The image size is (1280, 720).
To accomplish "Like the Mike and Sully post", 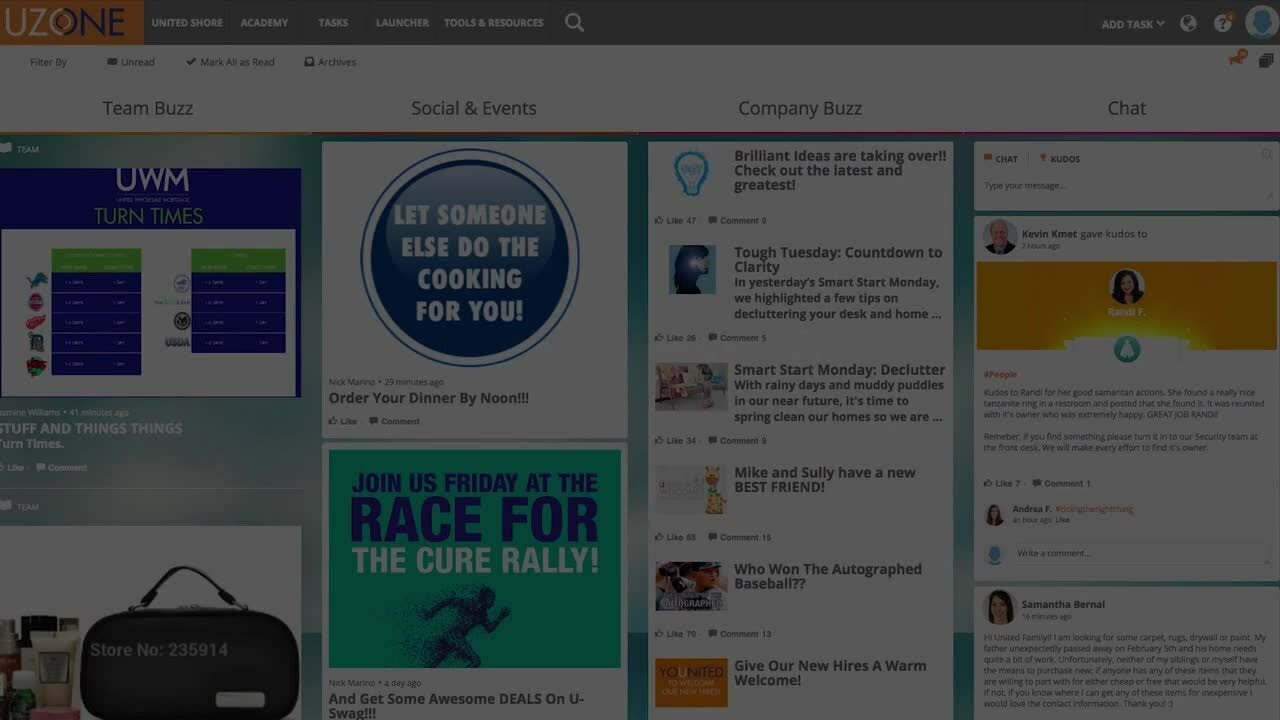I will (675, 537).
